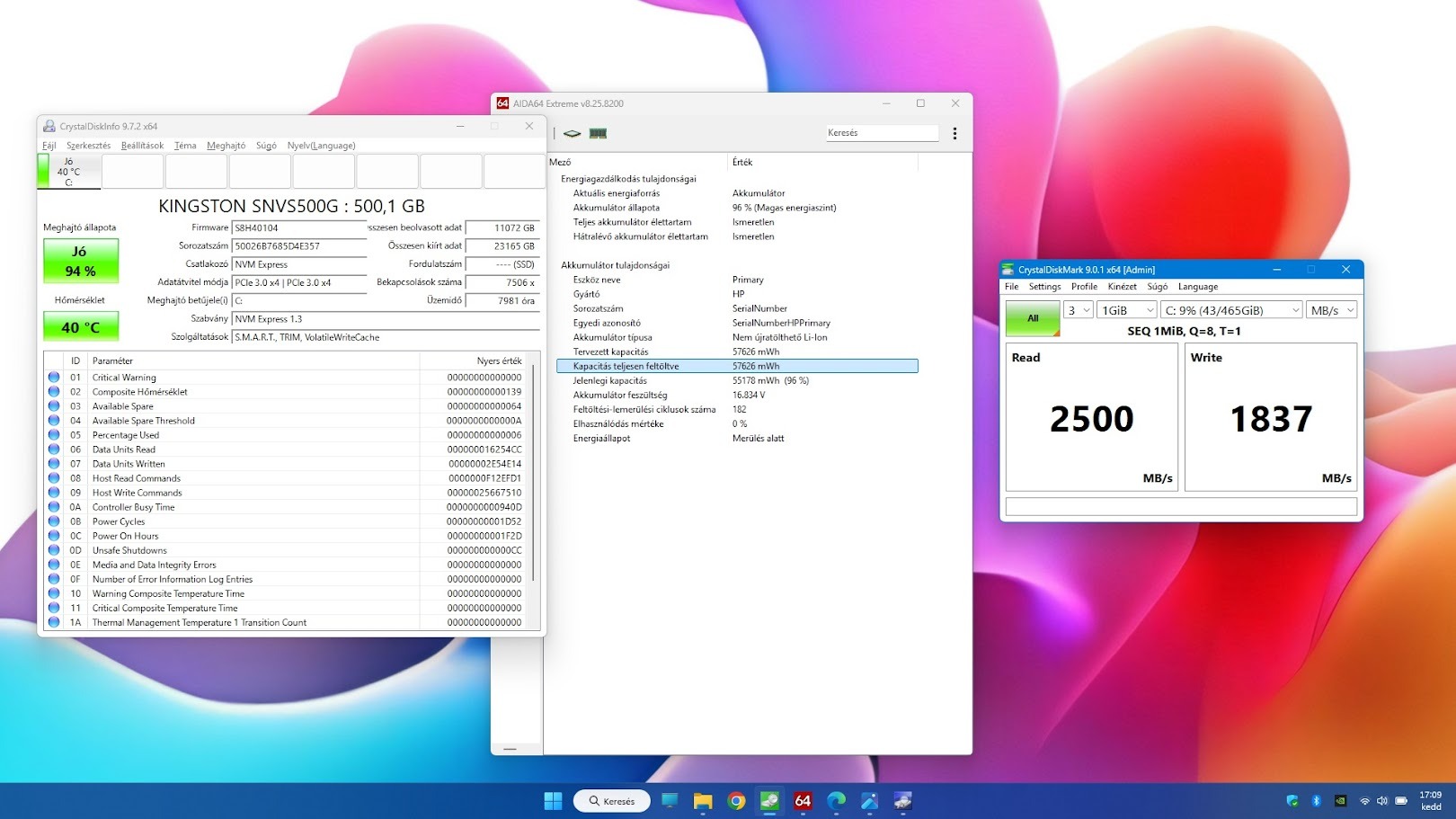1456x819 pixels.
Task: Switch to AIDA64 via the red 64 taskbar icon
Action: 803,801
